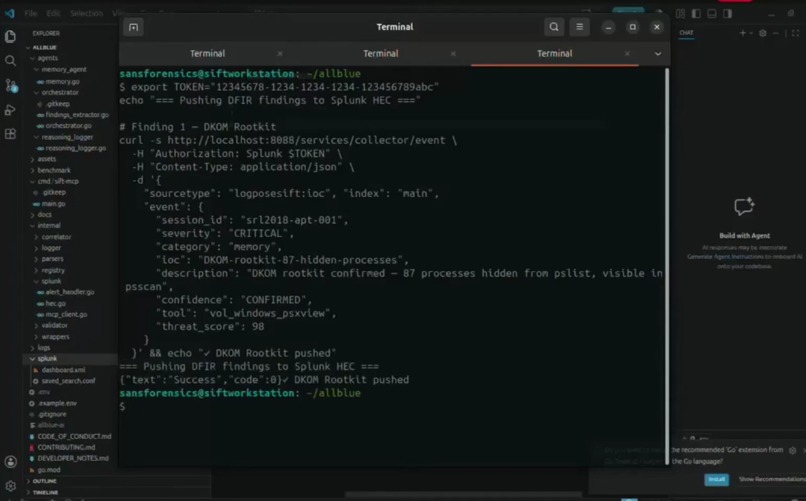
Task: Open saved_search.conf file
Action: coord(68,381)
